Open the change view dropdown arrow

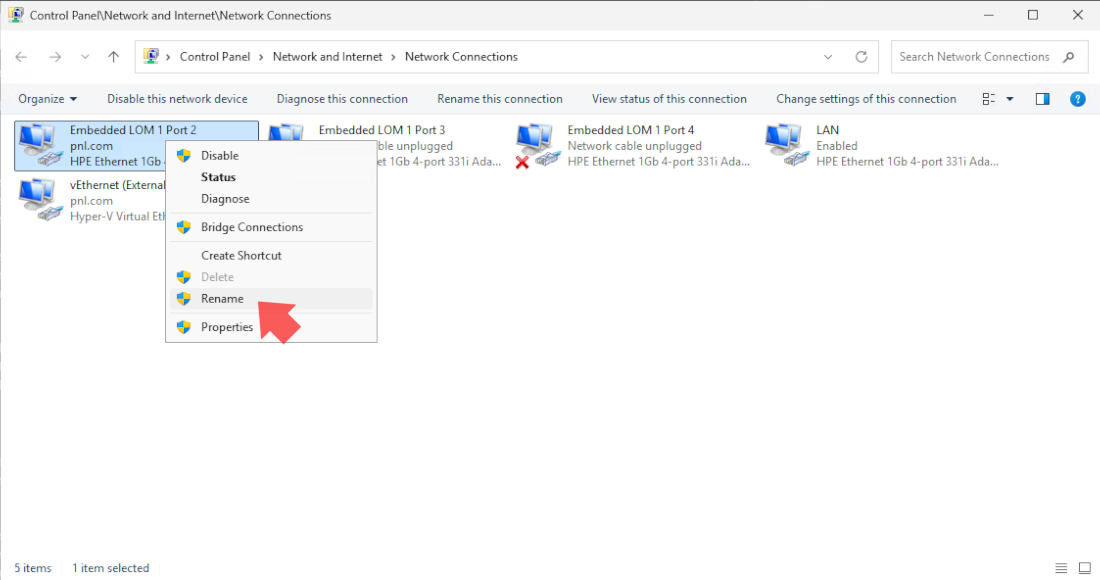(x=1009, y=99)
